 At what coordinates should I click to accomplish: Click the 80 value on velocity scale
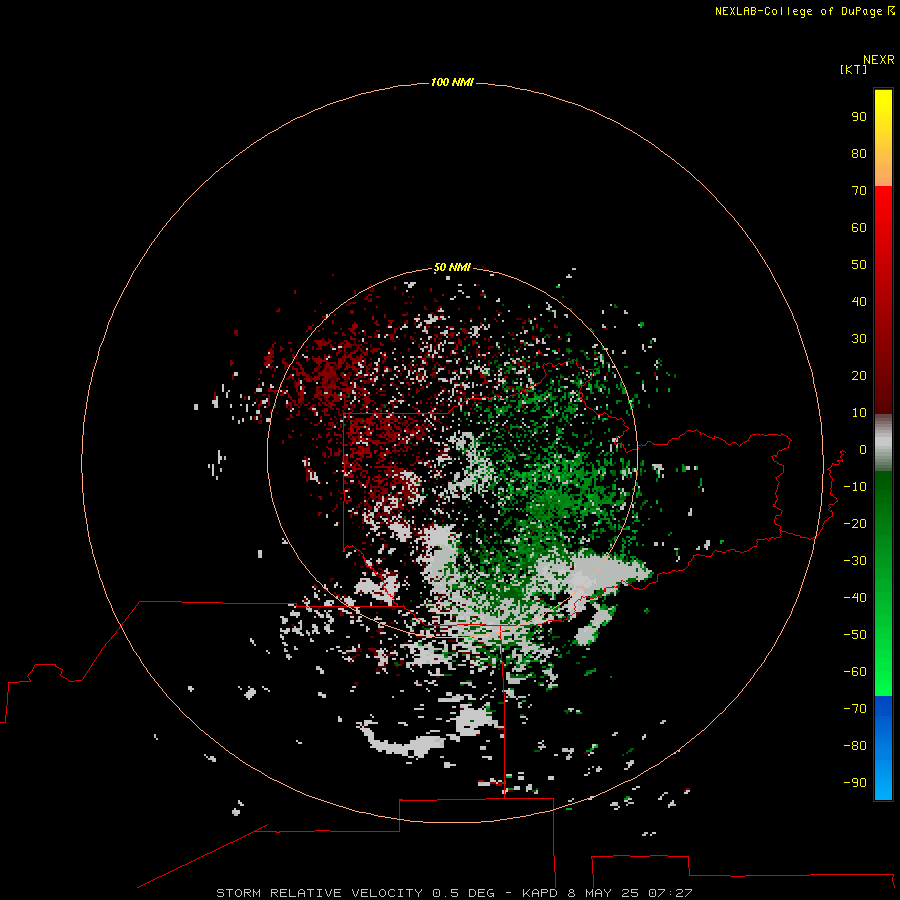[x=859, y=154]
